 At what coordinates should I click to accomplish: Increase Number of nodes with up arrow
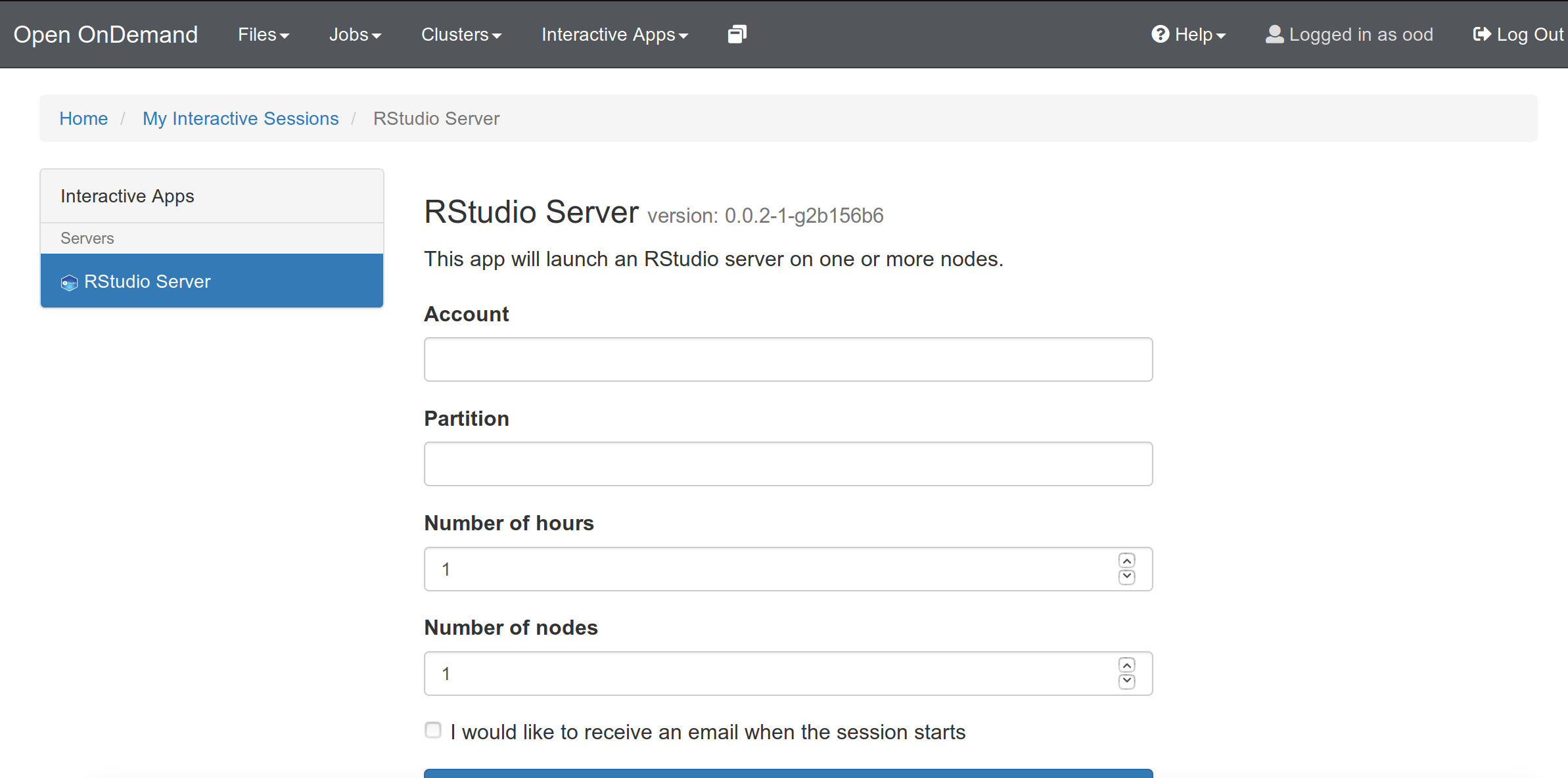click(1126, 665)
